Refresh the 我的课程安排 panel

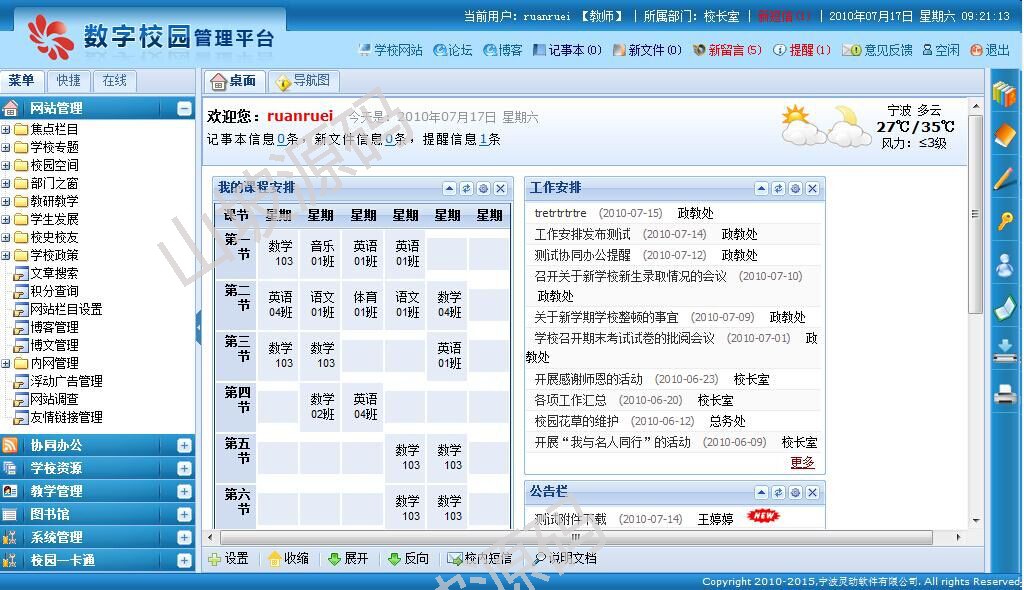click(466, 189)
